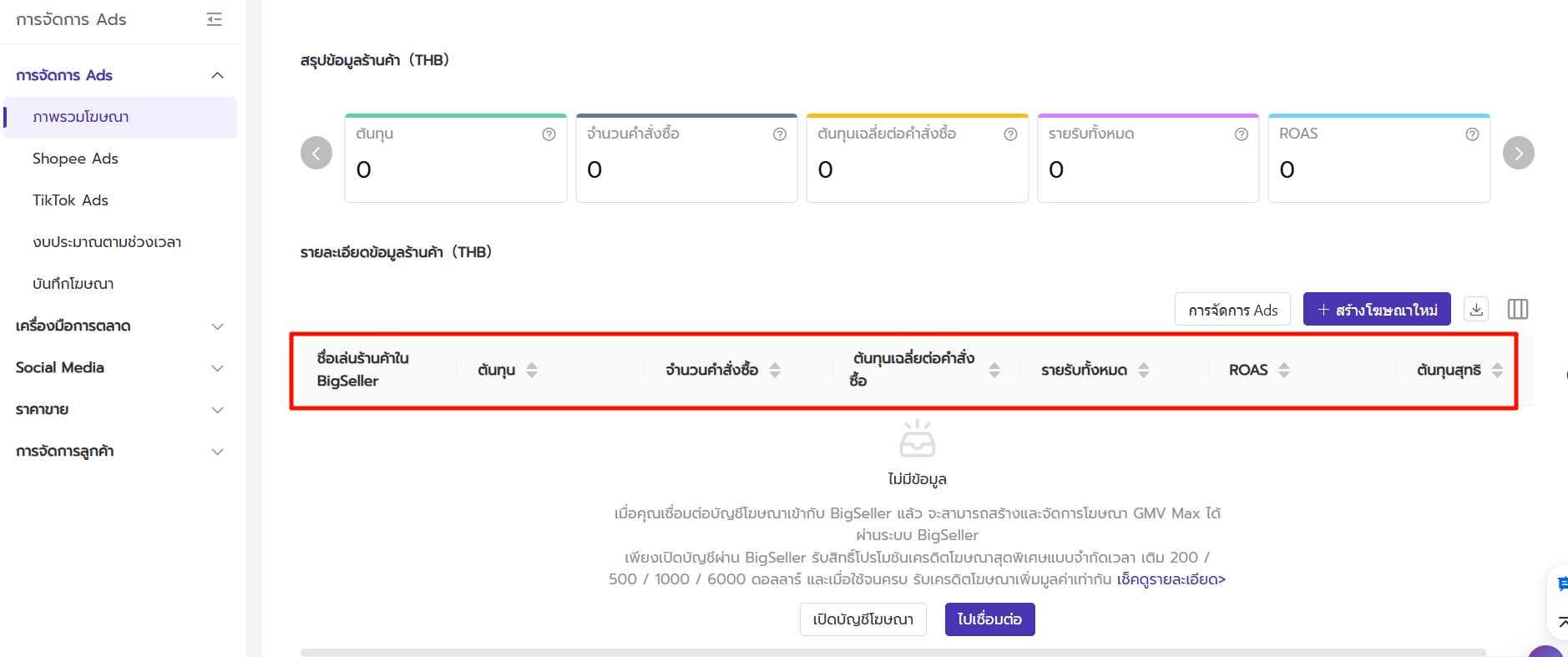
Task: Click the horizontal scrollbar below table
Action: [892, 652]
